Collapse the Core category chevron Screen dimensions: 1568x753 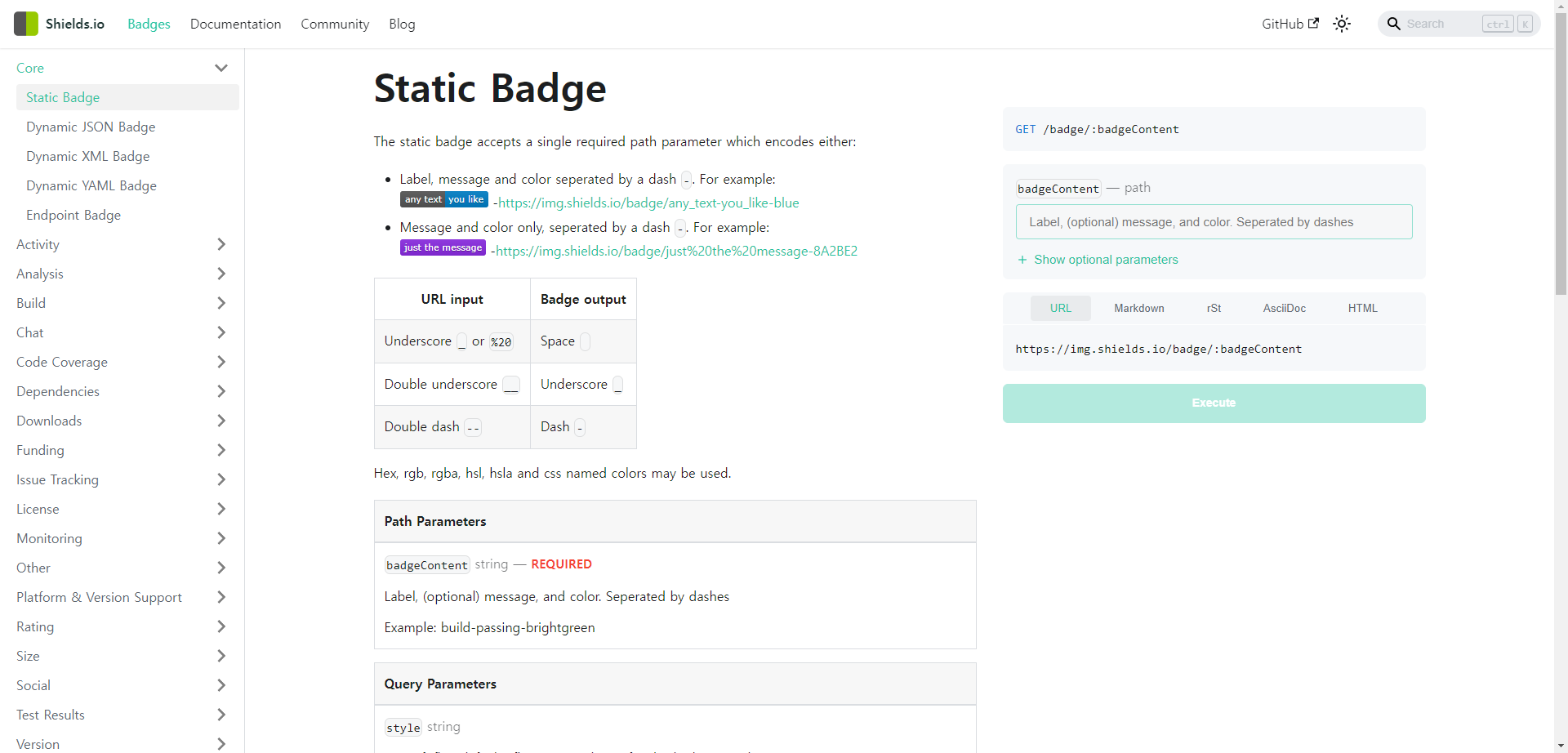tap(220, 68)
